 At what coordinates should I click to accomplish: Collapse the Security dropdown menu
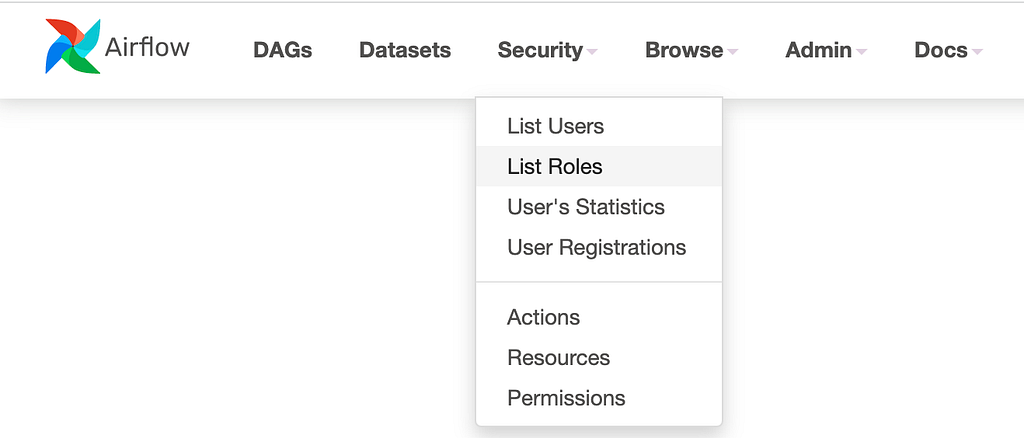[x=547, y=50]
